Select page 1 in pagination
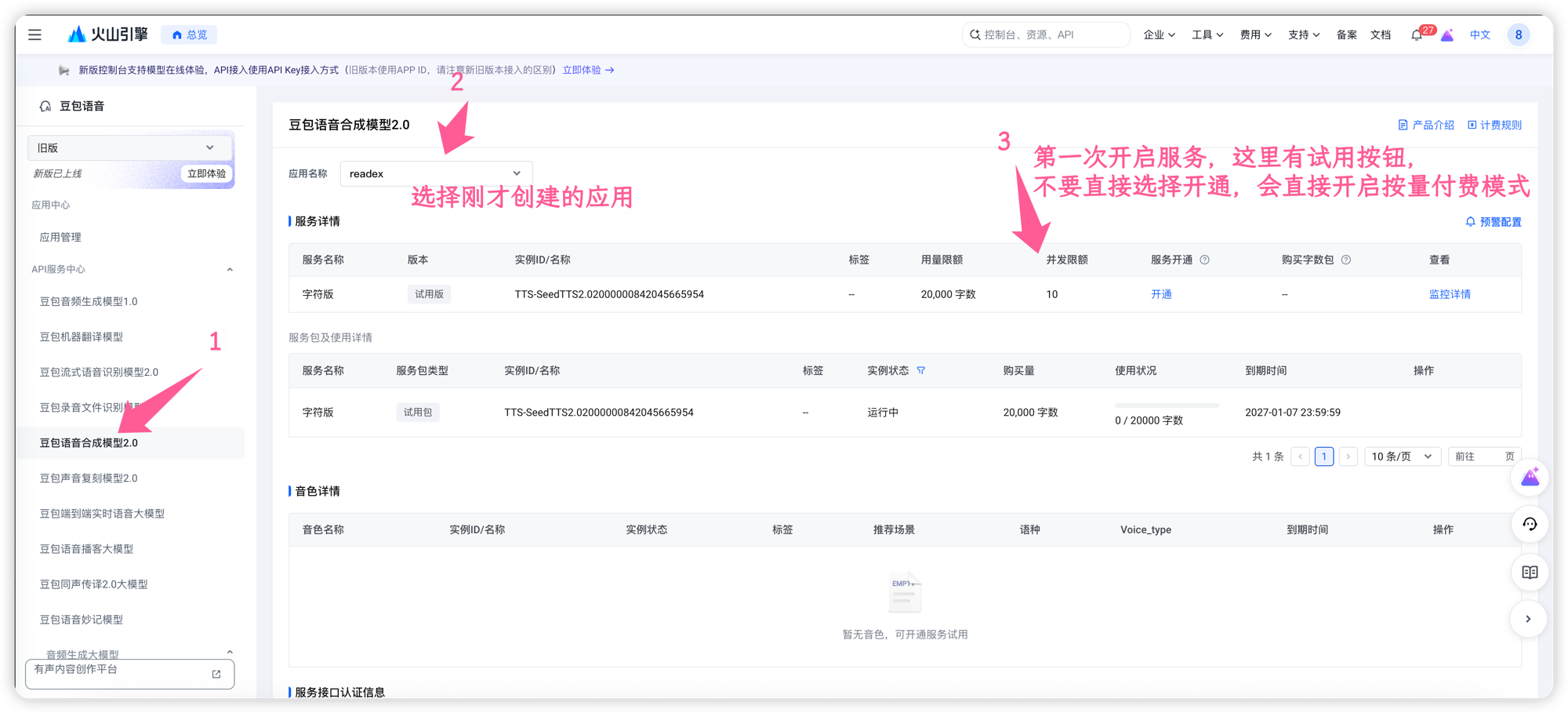 1324,456
